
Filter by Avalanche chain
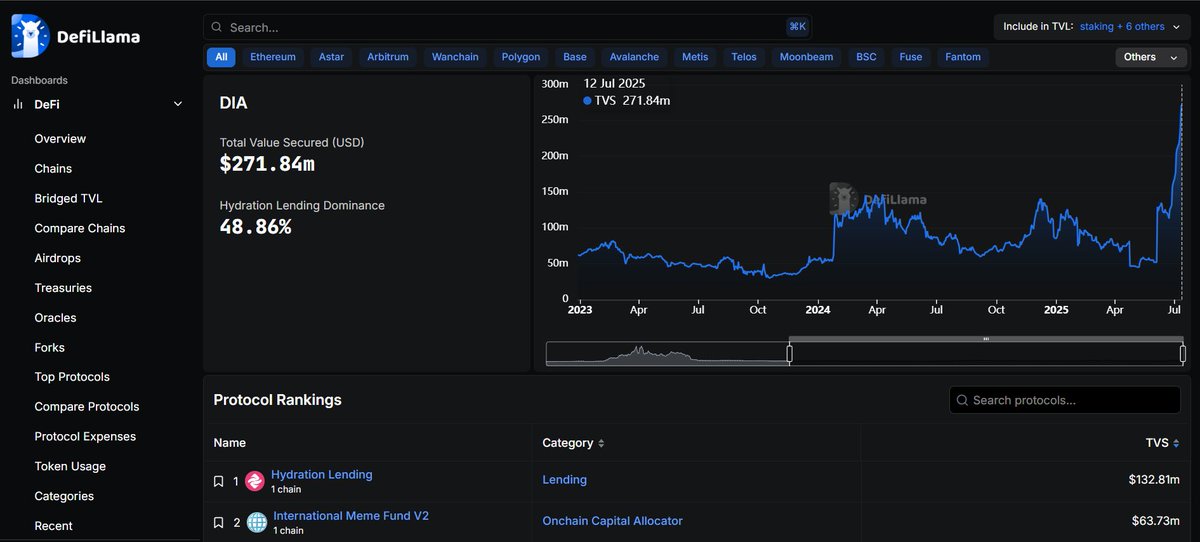tap(634, 57)
